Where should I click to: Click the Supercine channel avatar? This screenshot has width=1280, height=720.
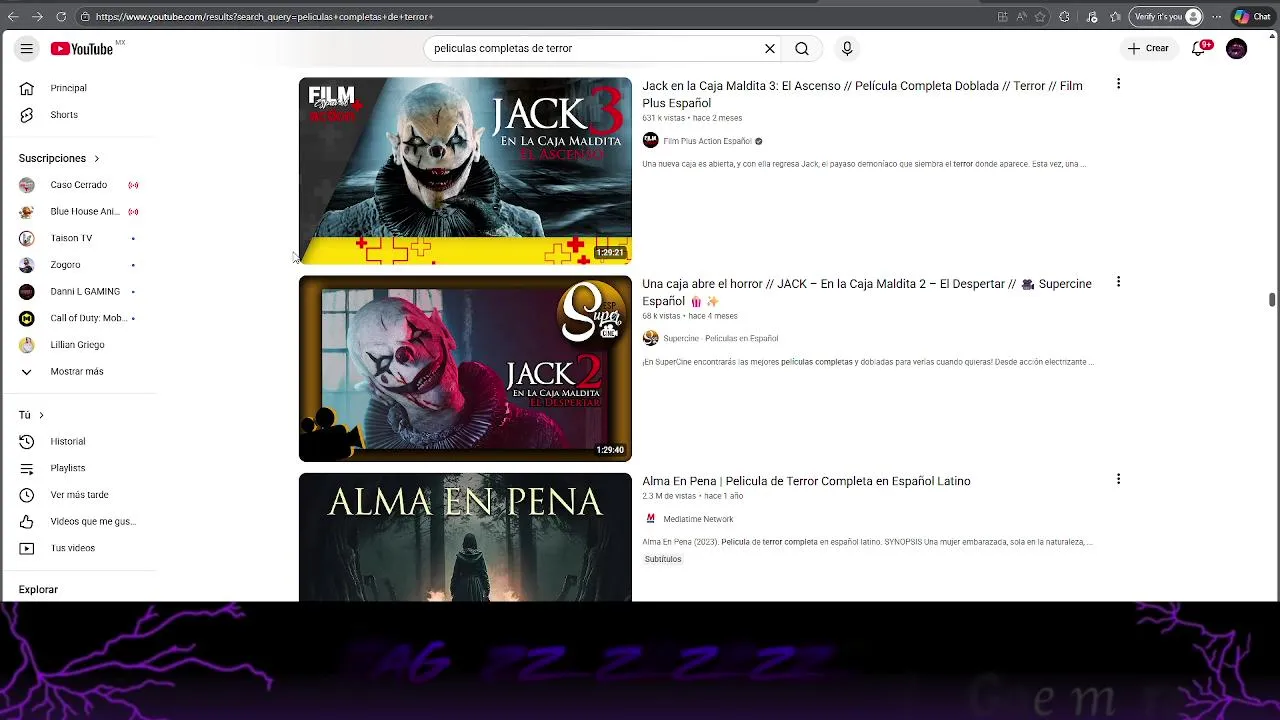650,338
